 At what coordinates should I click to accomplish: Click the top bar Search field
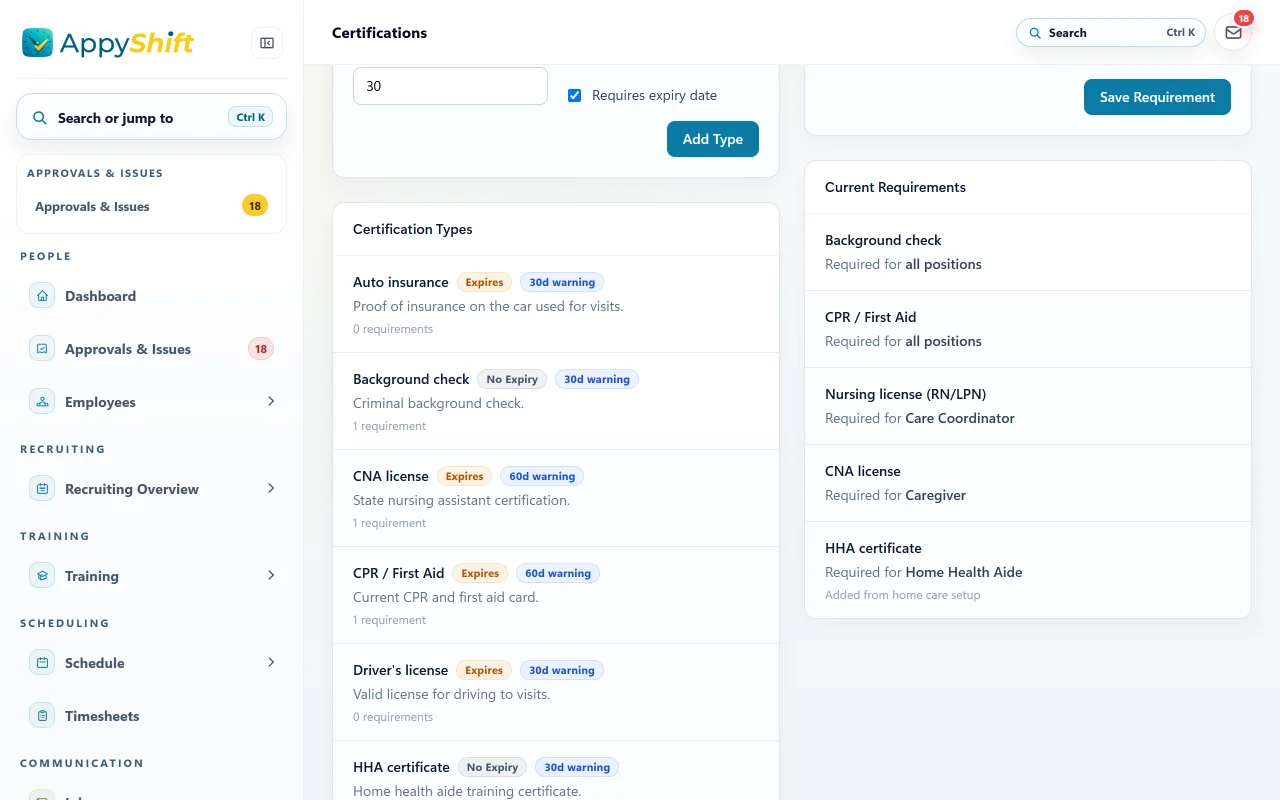[1111, 33]
